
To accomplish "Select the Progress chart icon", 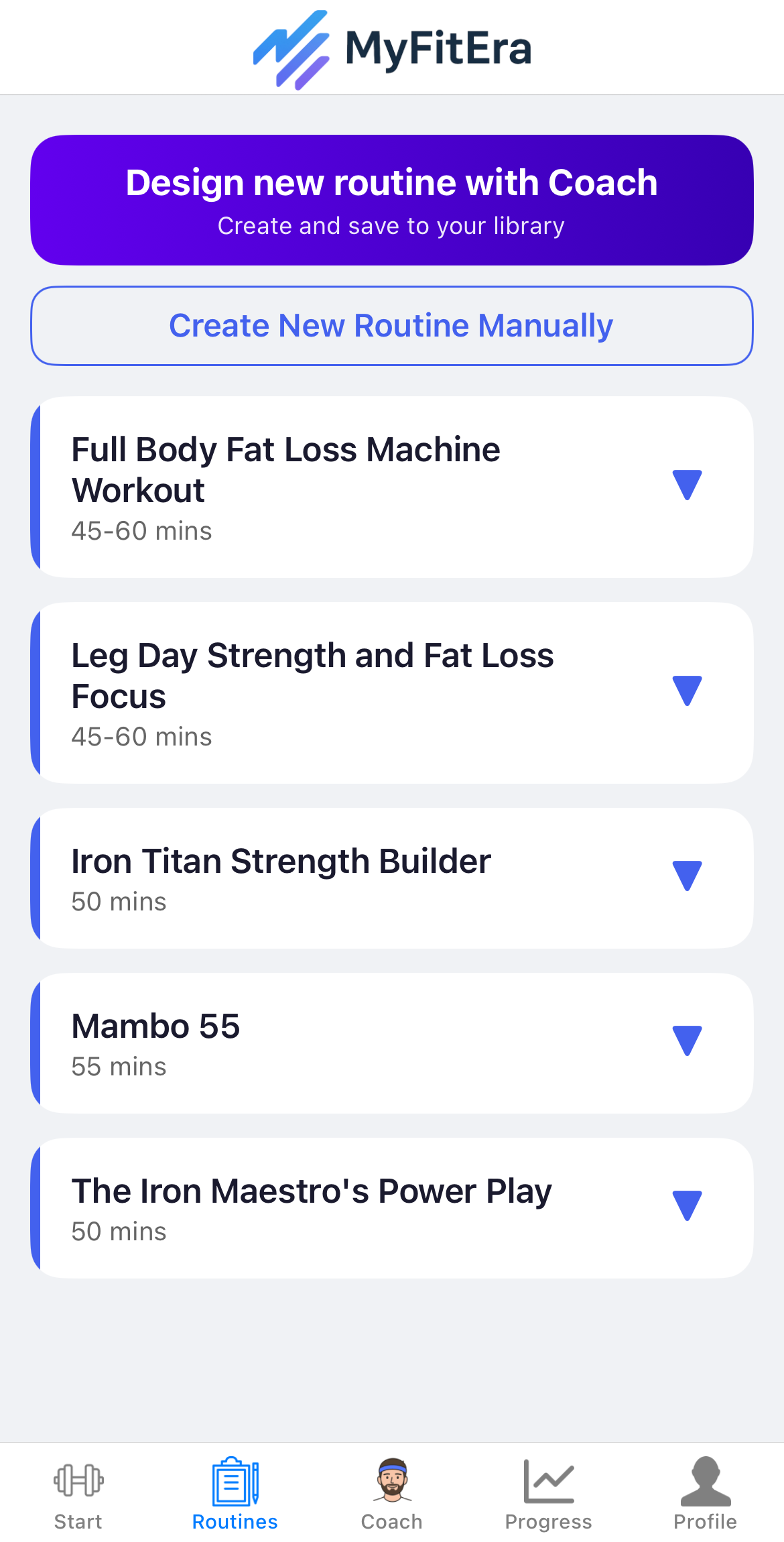I will click(x=549, y=1481).
